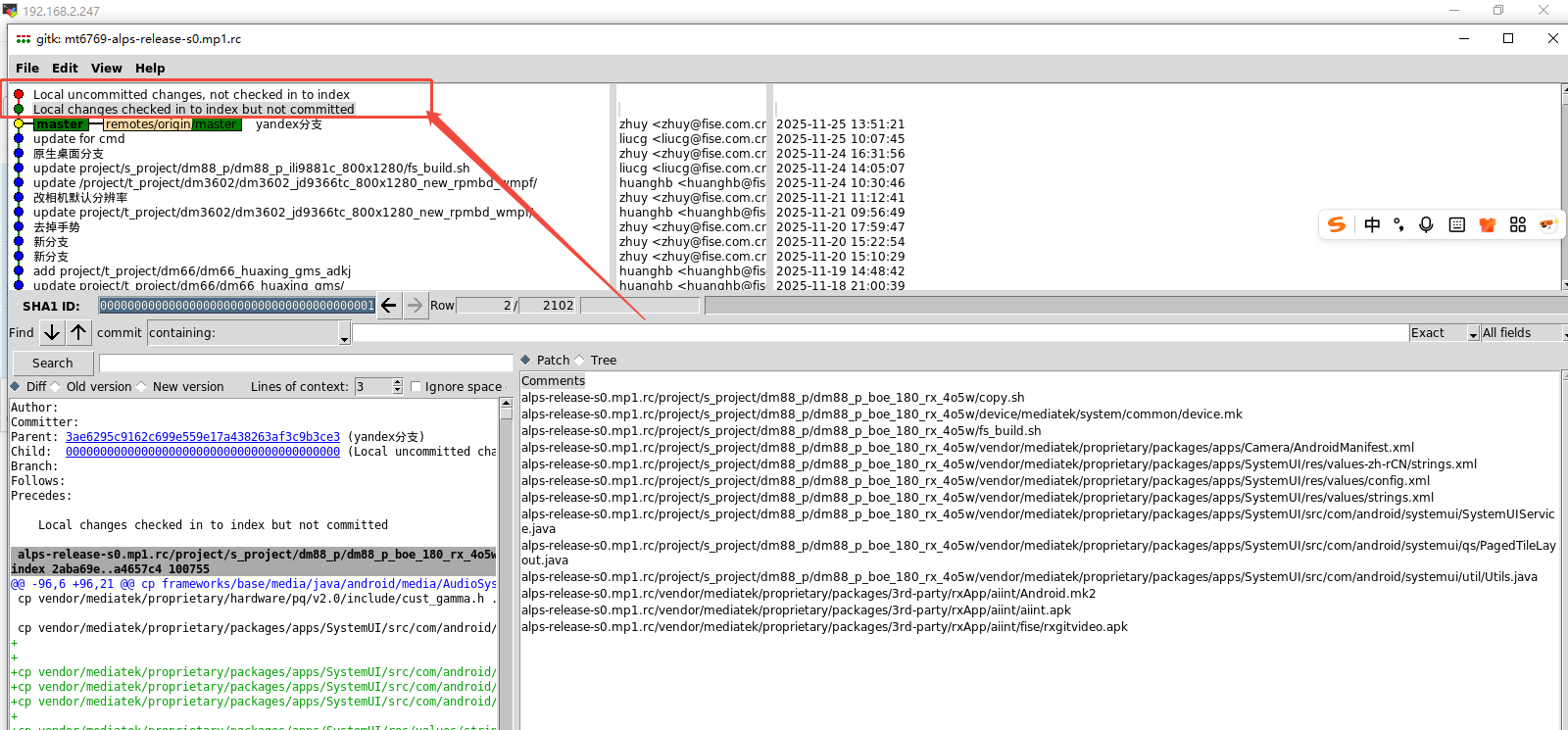Image resolution: width=1568 pixels, height=730 pixels.
Task: Open device.mk in file list
Action: 882,414
